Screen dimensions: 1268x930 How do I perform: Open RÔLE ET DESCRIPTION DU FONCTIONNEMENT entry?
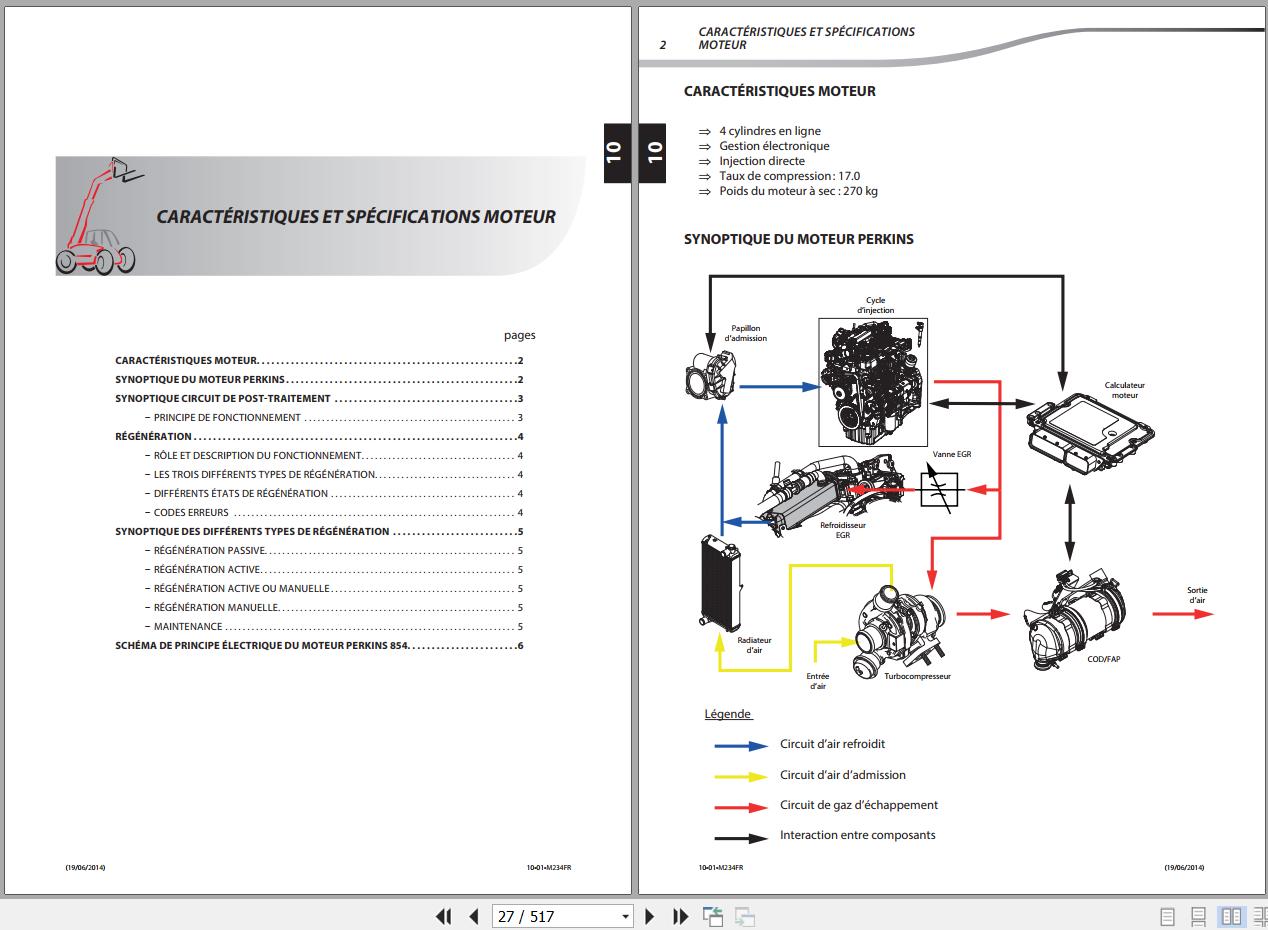pyautogui.click(x=333, y=456)
